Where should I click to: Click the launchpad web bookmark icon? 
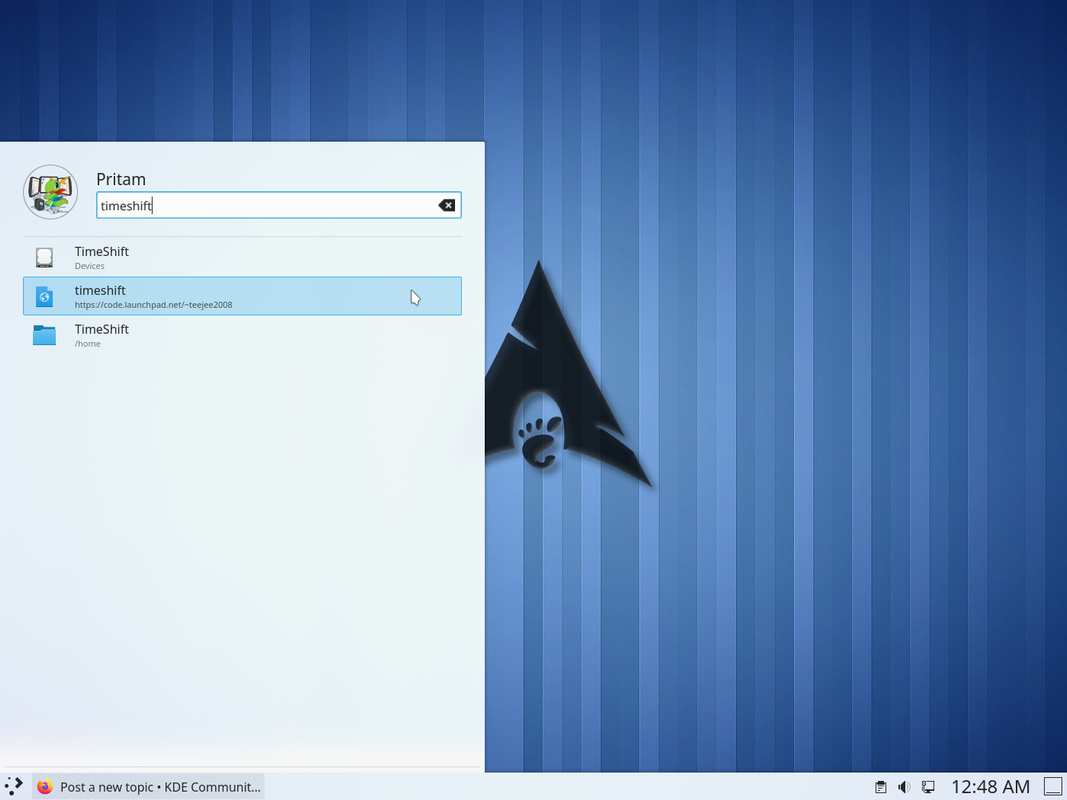coord(44,297)
